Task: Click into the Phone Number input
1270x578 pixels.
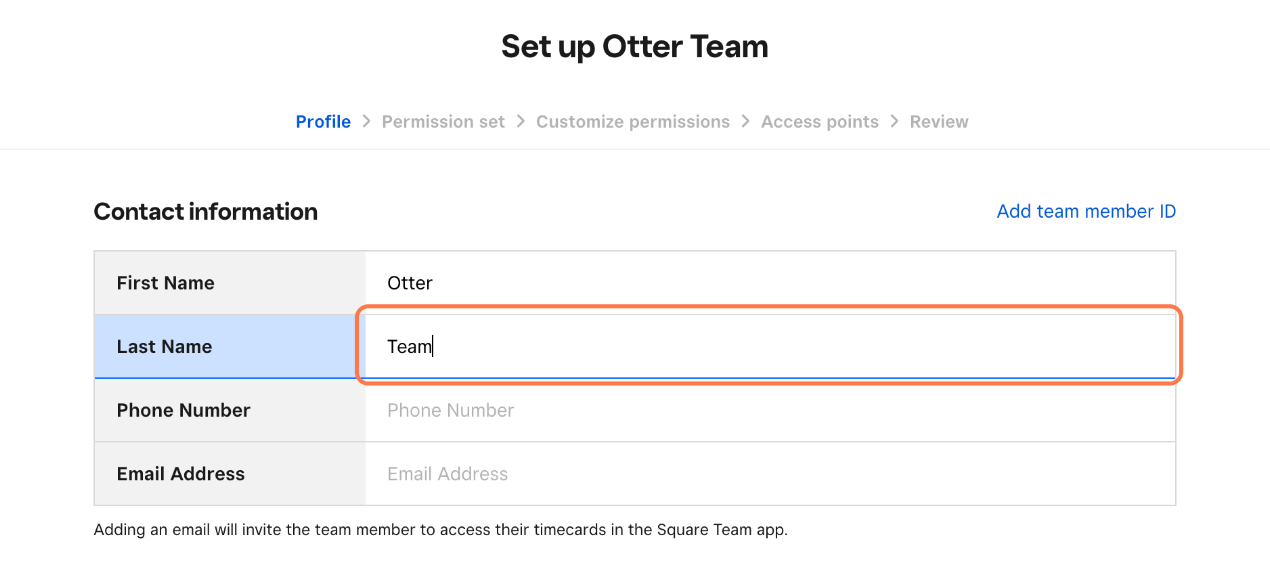Action: [x=770, y=410]
